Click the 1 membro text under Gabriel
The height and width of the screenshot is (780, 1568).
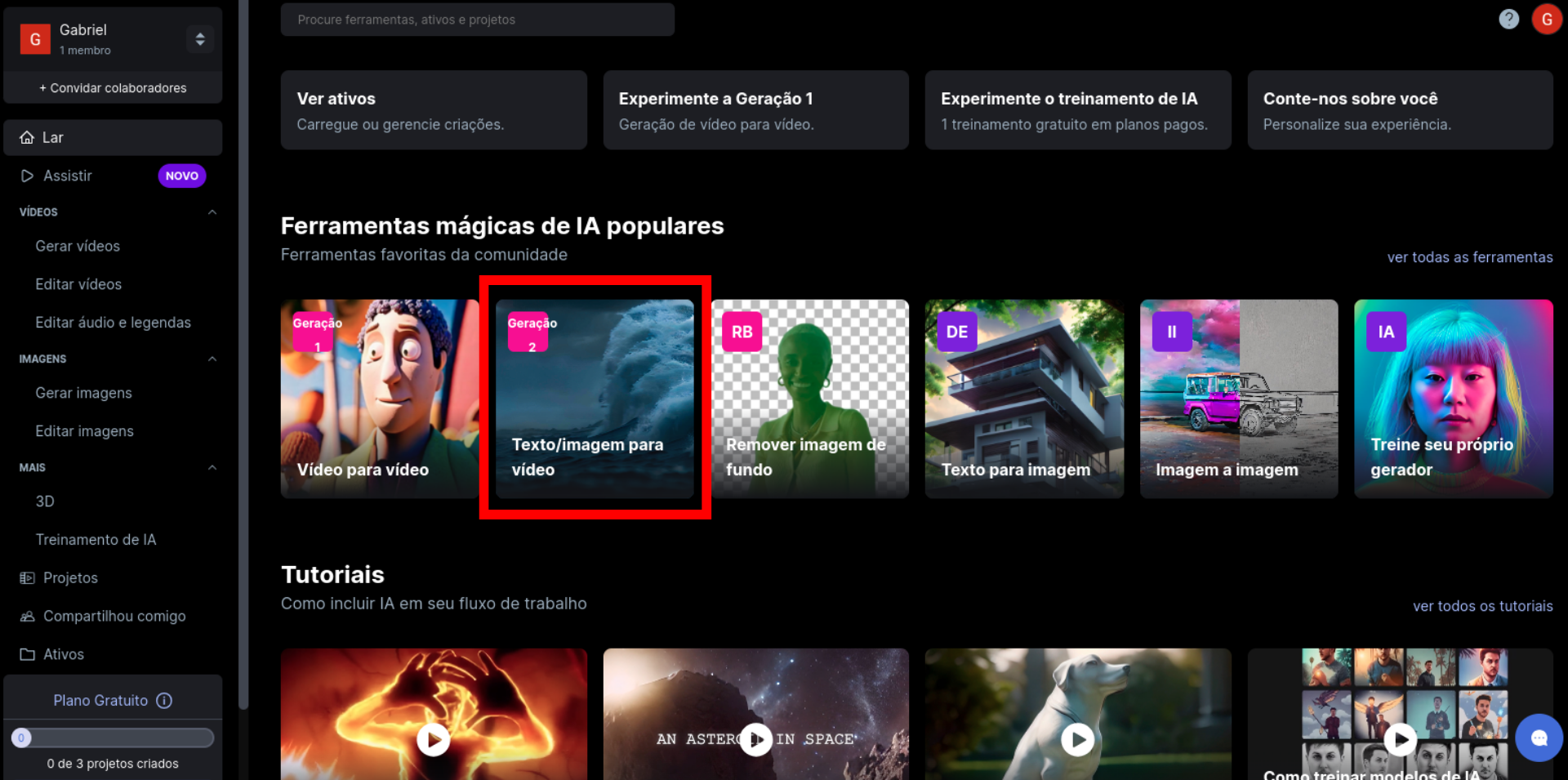coord(85,51)
